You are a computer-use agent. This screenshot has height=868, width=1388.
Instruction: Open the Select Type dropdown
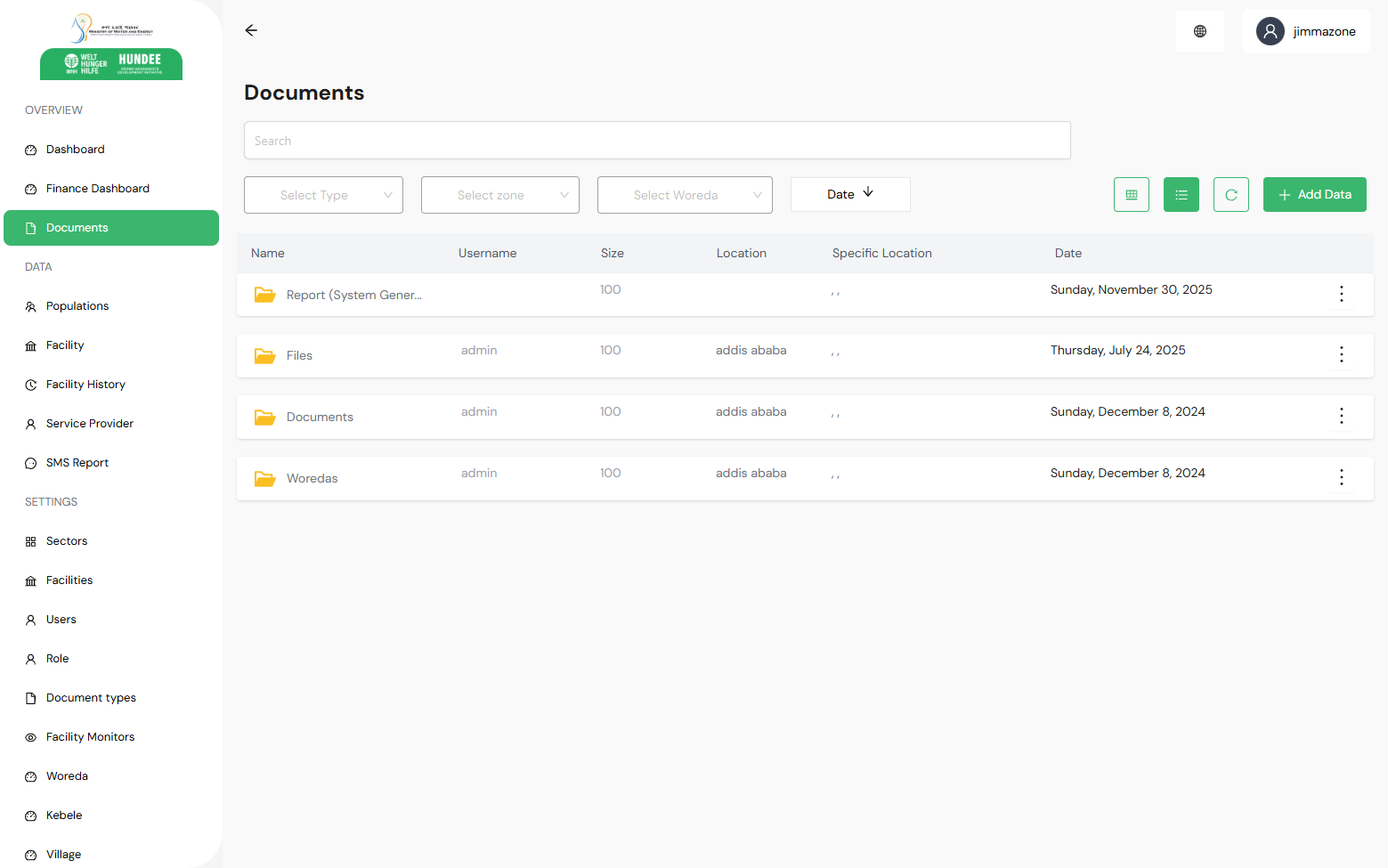point(323,194)
